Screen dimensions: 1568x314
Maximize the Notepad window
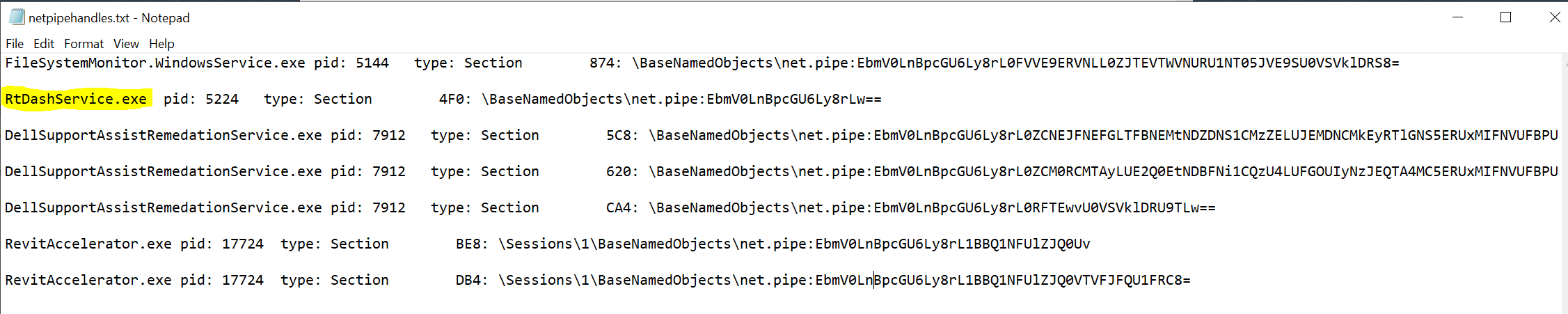(x=1506, y=17)
